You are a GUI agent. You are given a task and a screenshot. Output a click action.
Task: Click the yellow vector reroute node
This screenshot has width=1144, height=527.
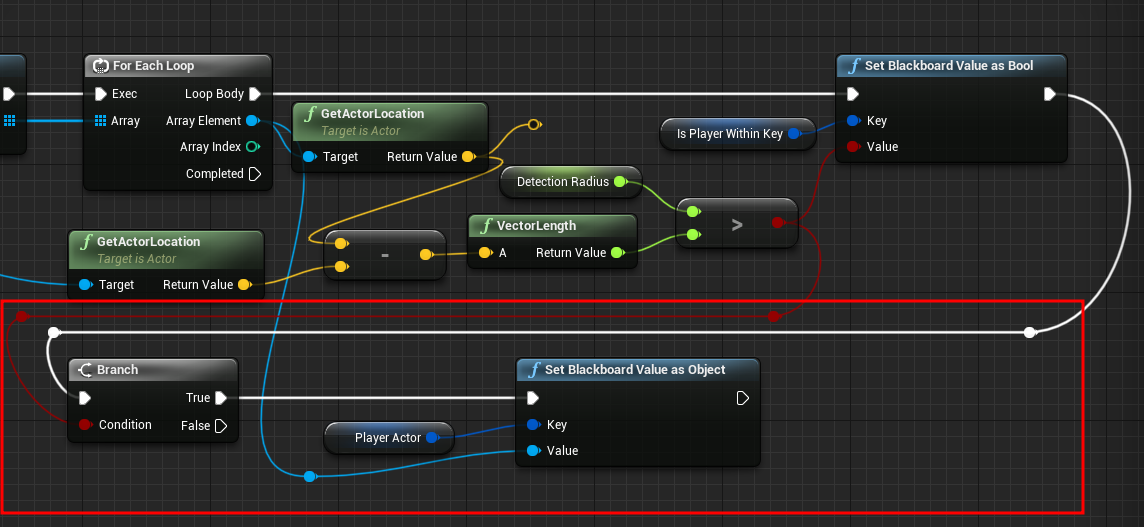pyautogui.click(x=534, y=125)
